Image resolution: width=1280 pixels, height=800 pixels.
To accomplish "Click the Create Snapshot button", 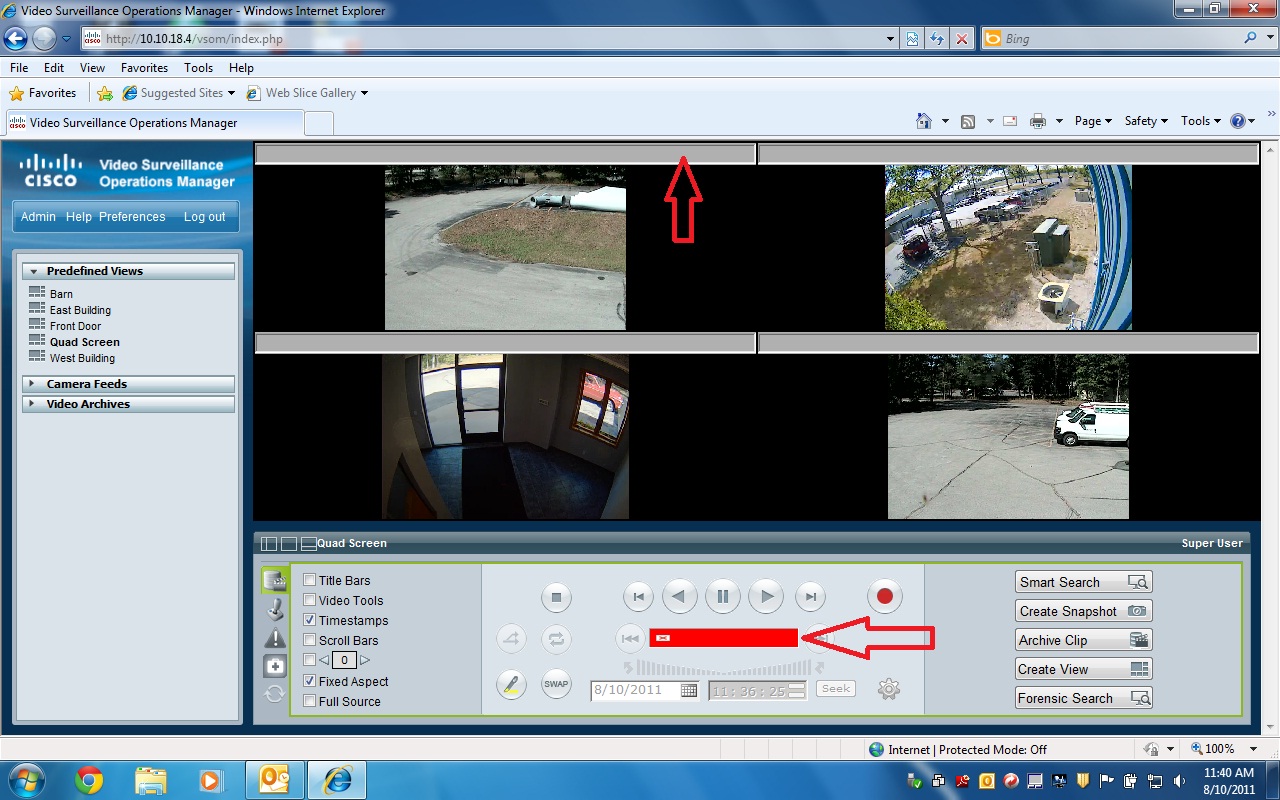I will [x=1084, y=611].
